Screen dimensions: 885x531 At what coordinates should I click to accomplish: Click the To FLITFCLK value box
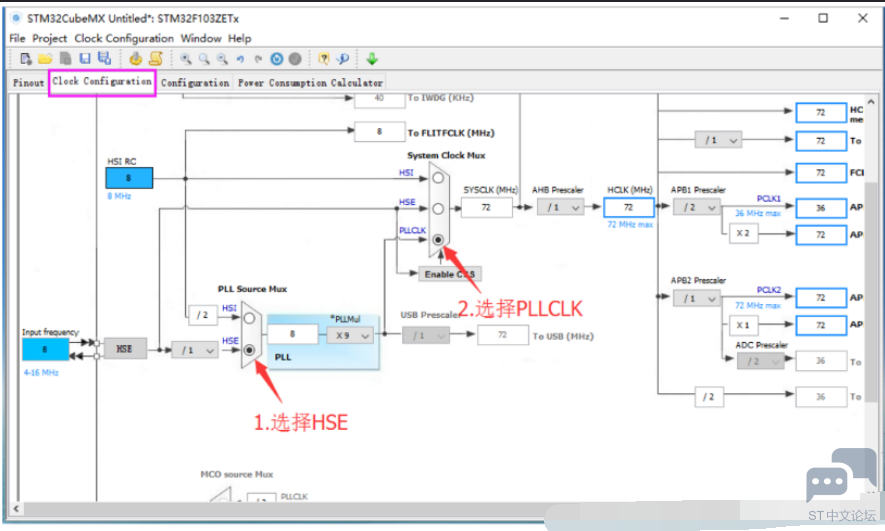(379, 132)
